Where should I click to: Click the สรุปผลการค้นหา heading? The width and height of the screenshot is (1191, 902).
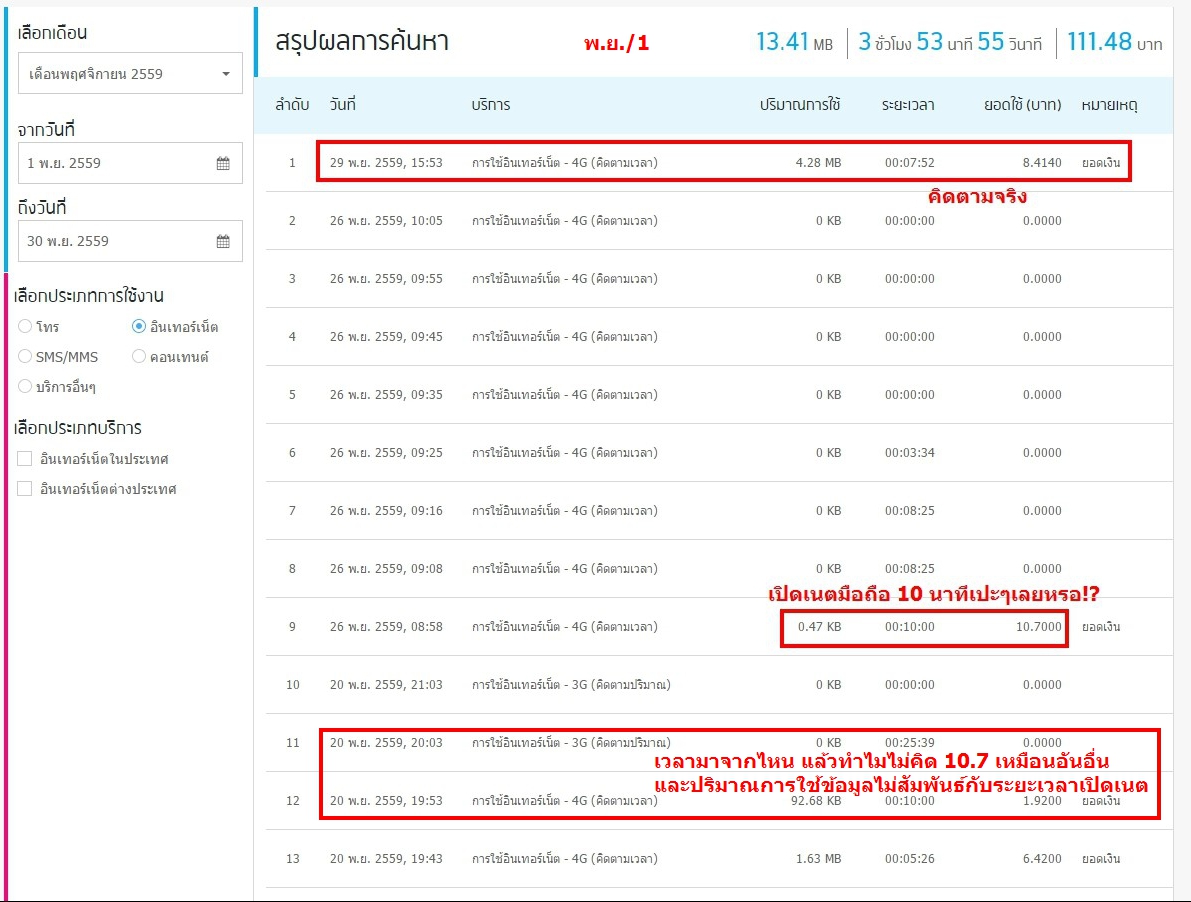(362, 40)
